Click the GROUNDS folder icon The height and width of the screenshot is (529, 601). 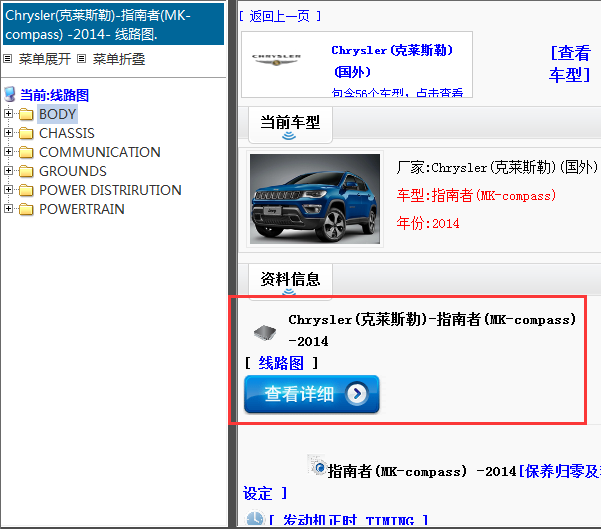click(26, 171)
